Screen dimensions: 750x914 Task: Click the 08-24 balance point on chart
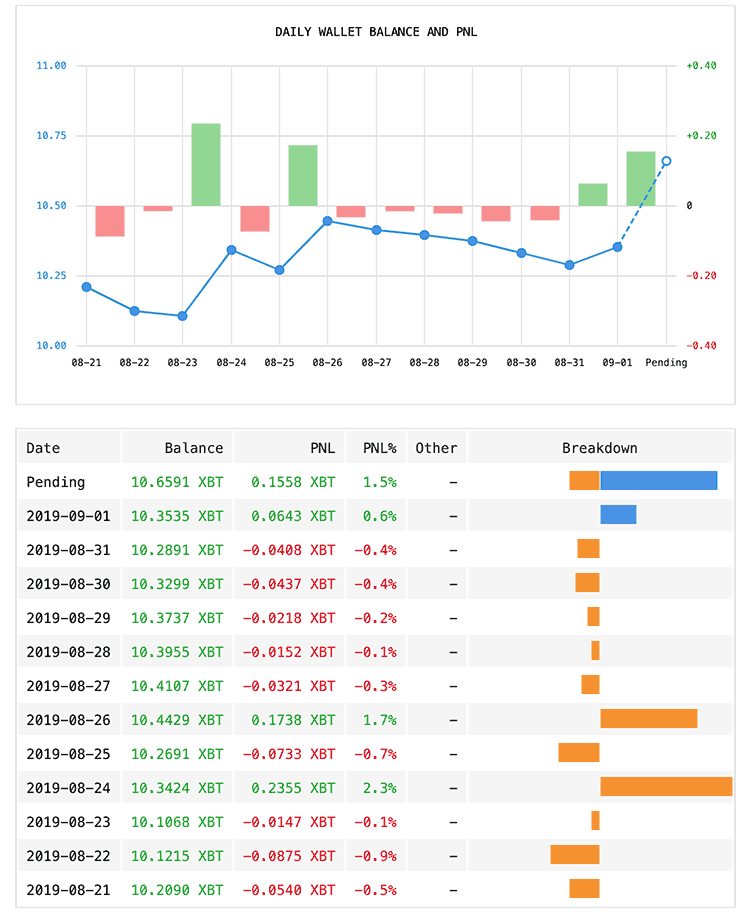tap(231, 250)
